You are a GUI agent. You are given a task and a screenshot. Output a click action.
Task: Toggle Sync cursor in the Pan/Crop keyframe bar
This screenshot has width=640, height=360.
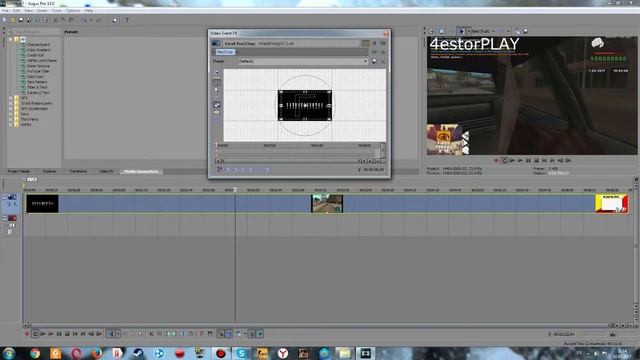pyautogui.click(x=220, y=169)
